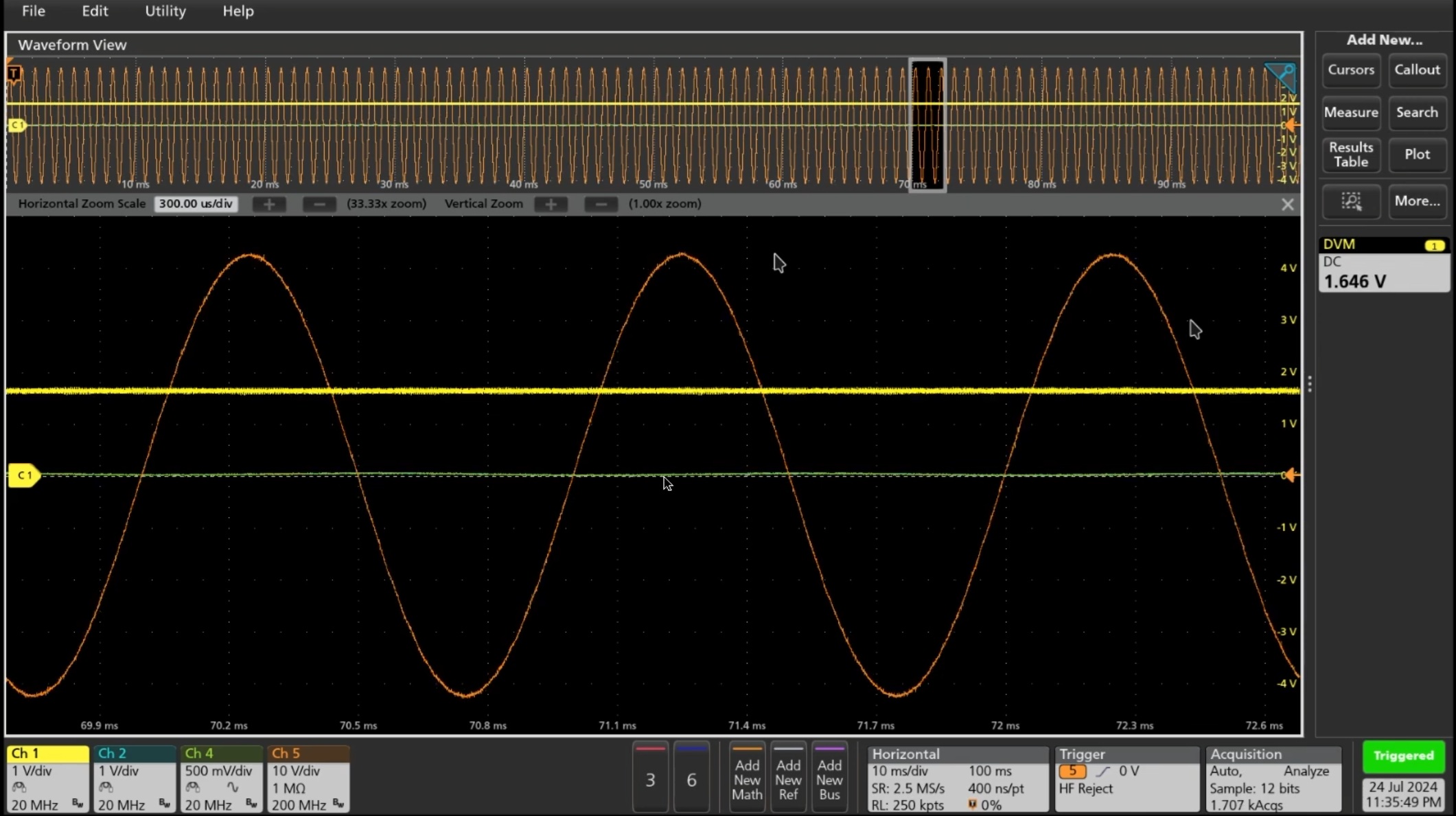Click the trigger position T marker
The height and width of the screenshot is (816, 1456).
14,73
